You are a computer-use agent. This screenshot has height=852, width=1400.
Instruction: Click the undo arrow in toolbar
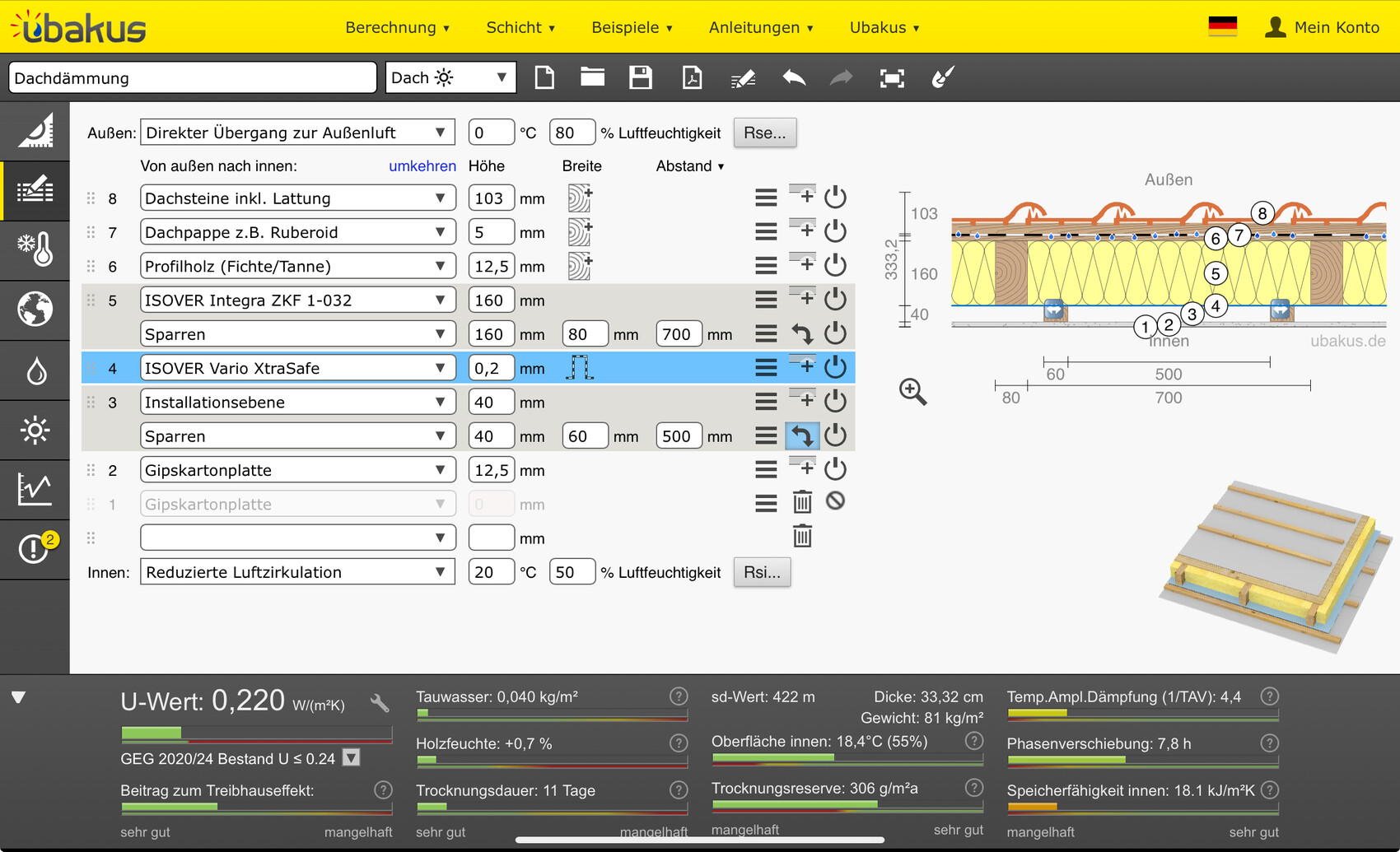(794, 78)
